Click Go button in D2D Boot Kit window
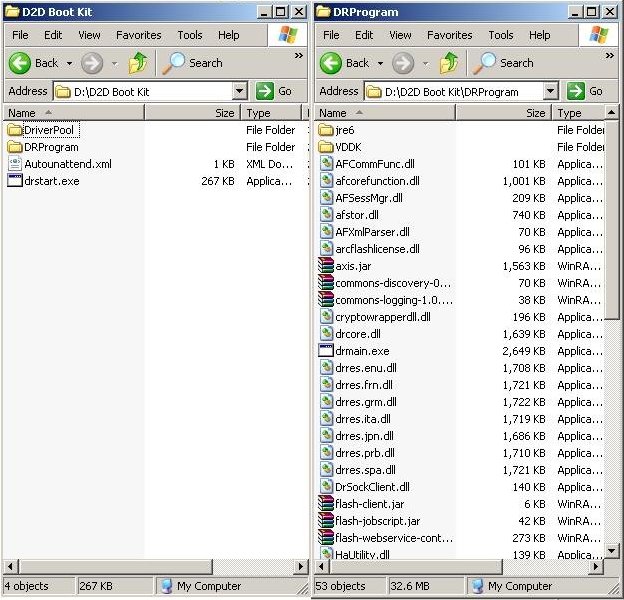Screen dimensions: 624x600 pyautogui.click(x=275, y=91)
